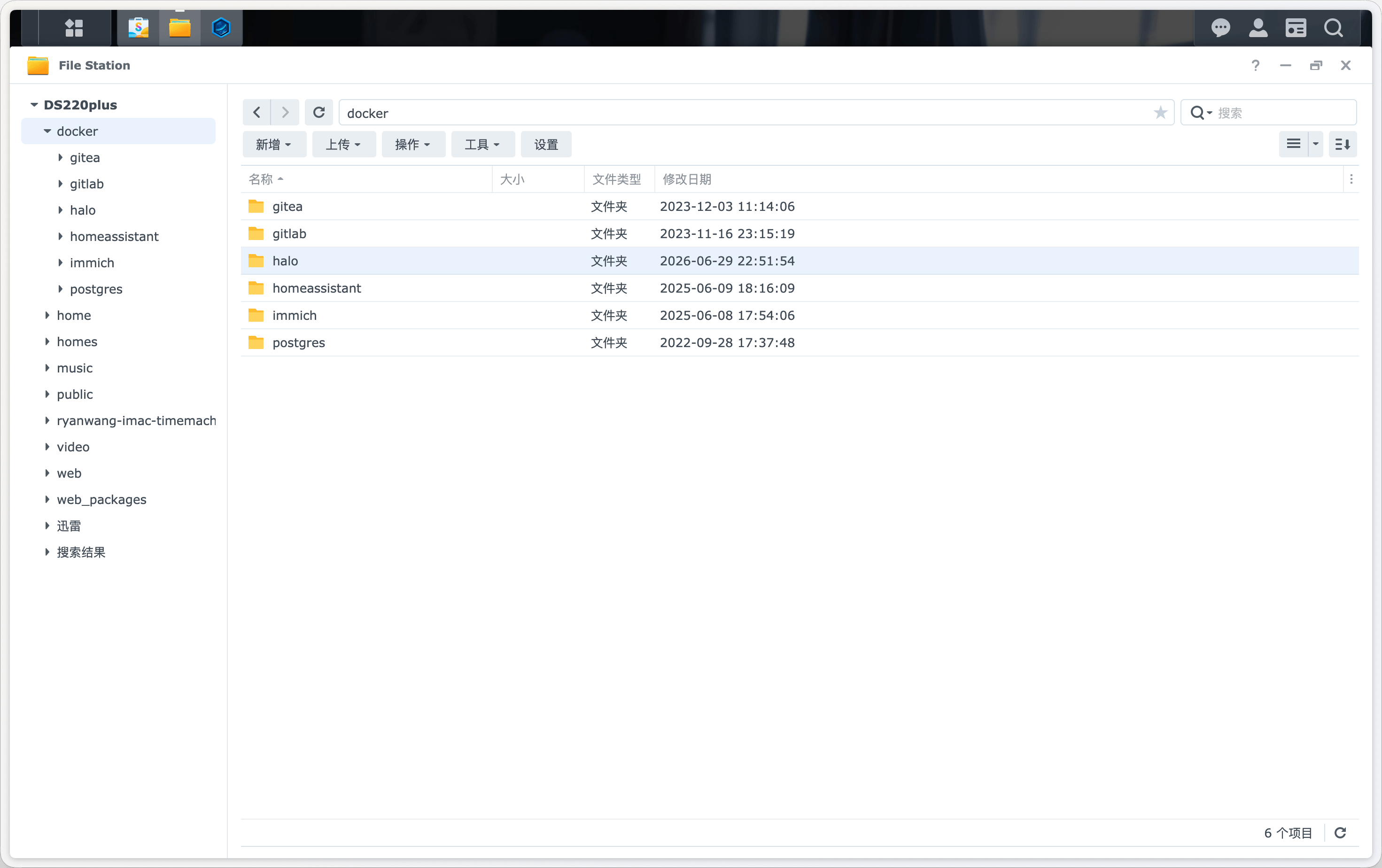The width and height of the screenshot is (1382, 868).
Task: Click the 6 个项目 status text
Action: point(1288,832)
